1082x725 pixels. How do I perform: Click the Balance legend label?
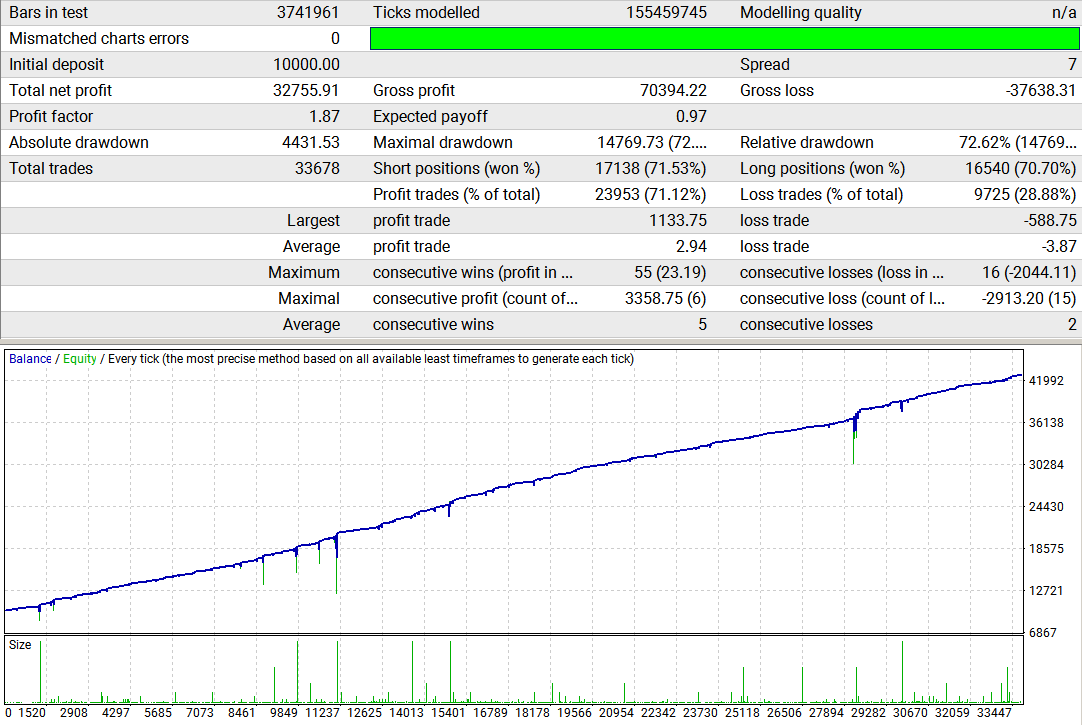30,359
